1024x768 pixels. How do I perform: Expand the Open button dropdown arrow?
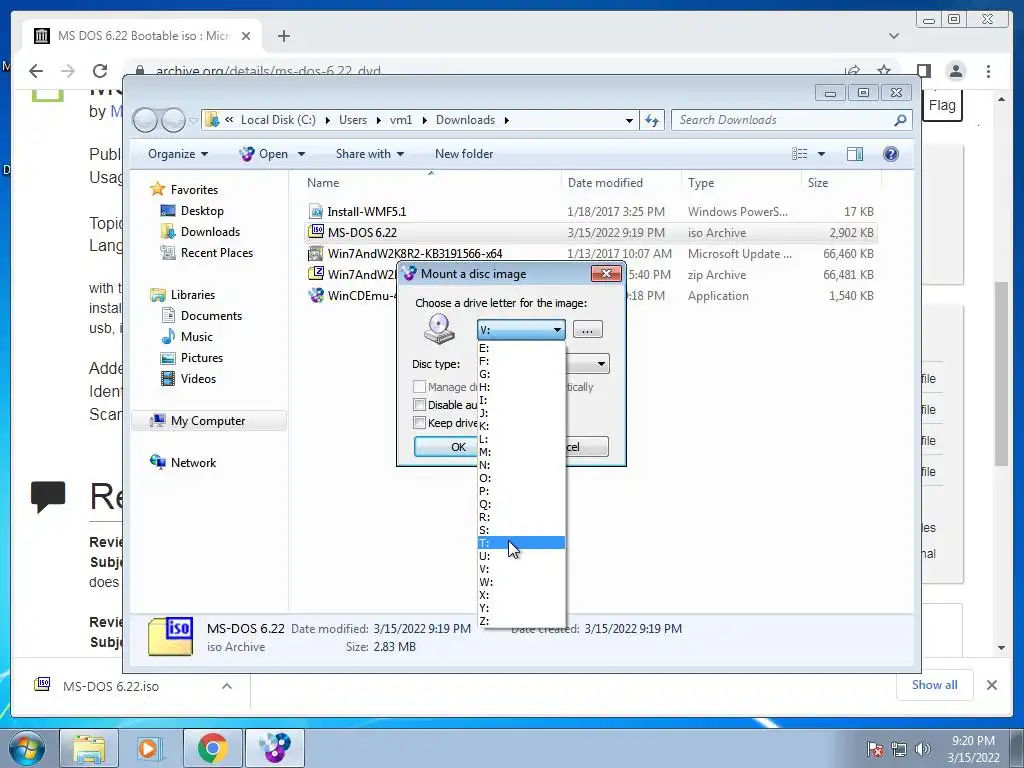pyautogui.click(x=301, y=154)
